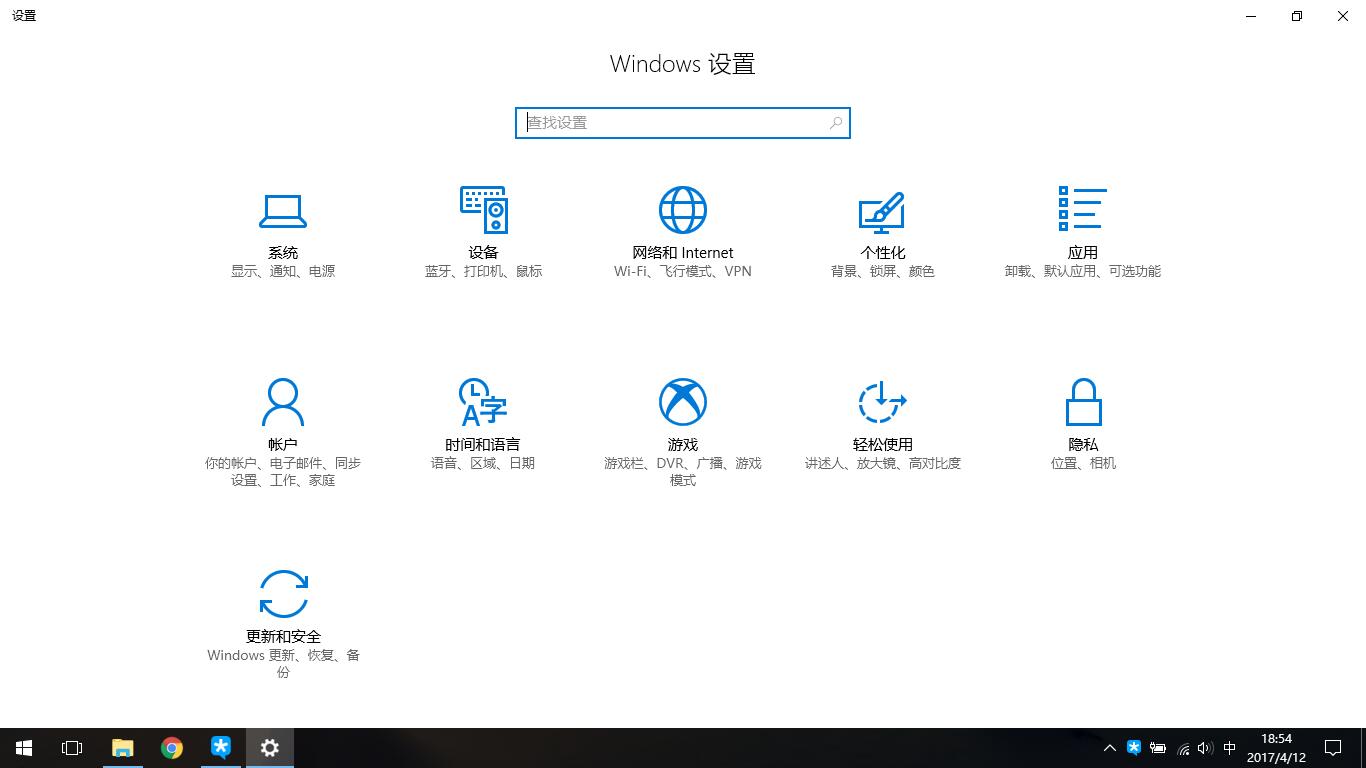Open 时间和语言 (Time & Language) icon

(483, 402)
